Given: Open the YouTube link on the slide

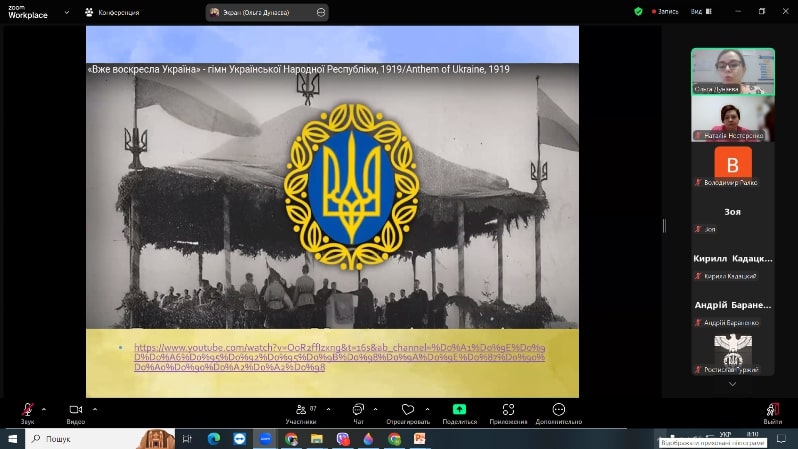Looking at the screenshot, I should pos(339,357).
